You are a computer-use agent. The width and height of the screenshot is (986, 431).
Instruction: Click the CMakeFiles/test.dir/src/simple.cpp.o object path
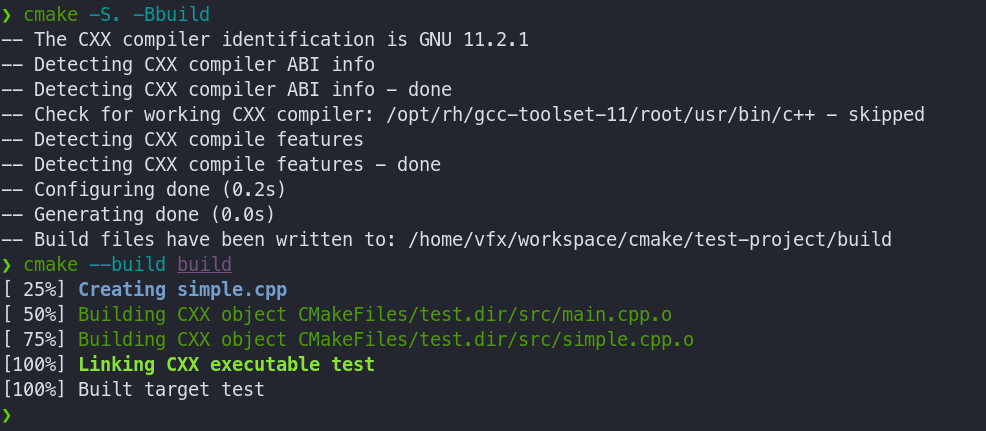[x=496, y=340]
